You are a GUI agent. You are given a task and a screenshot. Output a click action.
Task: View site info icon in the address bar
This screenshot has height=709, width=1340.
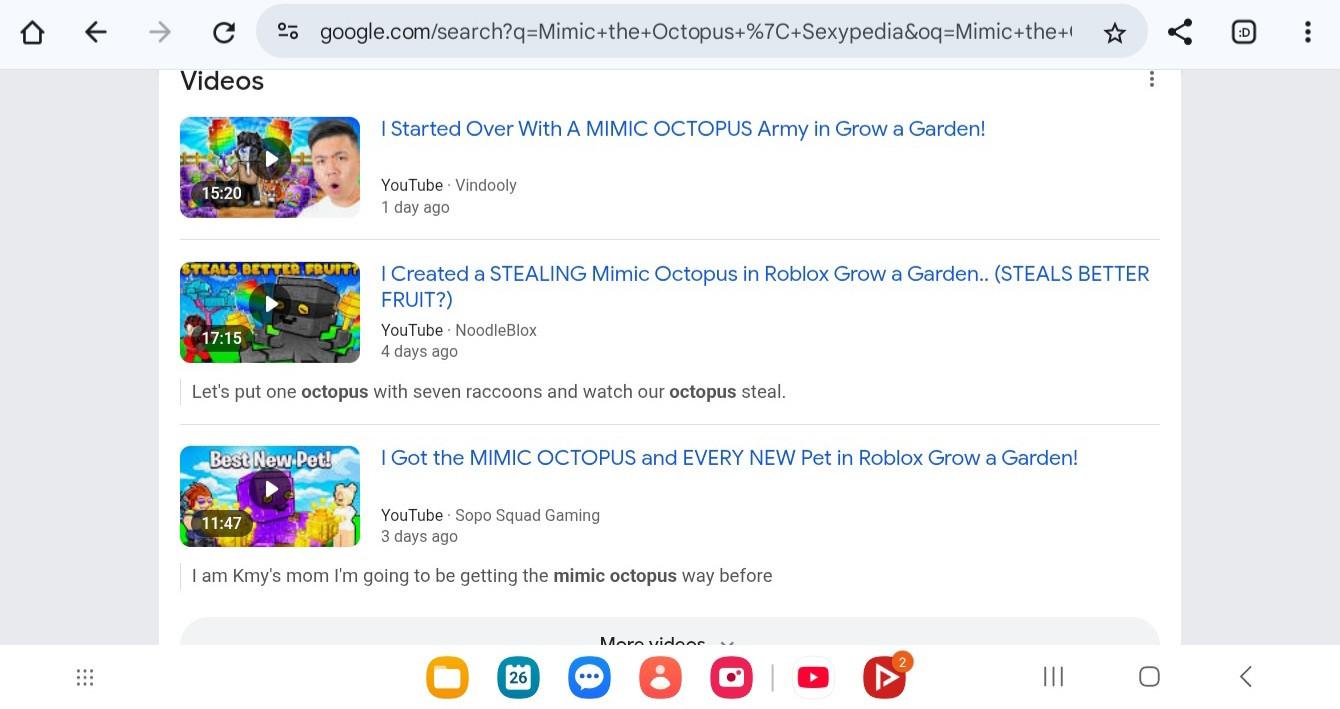288,32
